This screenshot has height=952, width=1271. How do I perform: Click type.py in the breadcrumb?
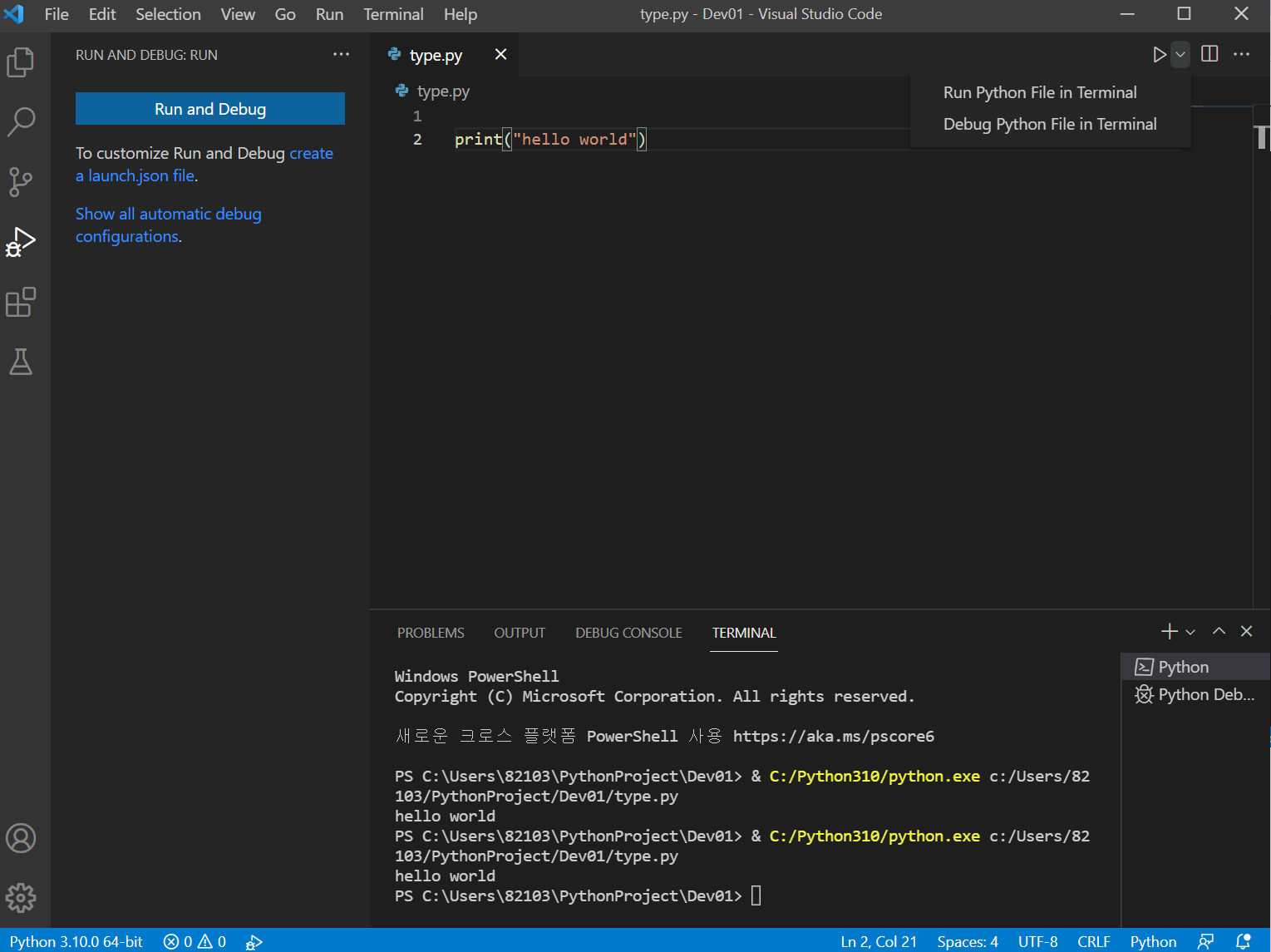(443, 91)
